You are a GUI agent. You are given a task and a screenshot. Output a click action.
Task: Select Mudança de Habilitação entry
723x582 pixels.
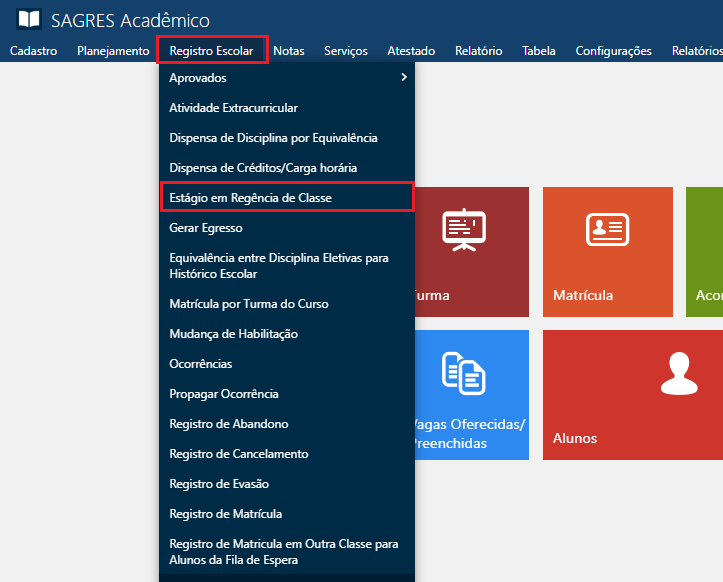click(x=233, y=334)
